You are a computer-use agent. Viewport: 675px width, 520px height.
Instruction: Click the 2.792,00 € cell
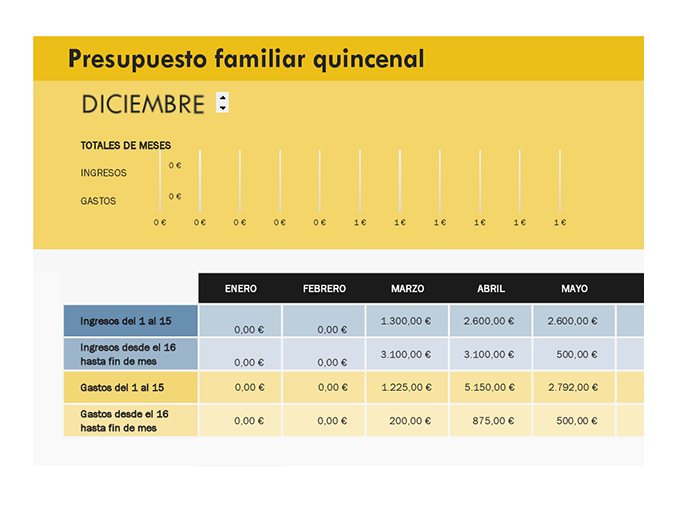point(574,387)
